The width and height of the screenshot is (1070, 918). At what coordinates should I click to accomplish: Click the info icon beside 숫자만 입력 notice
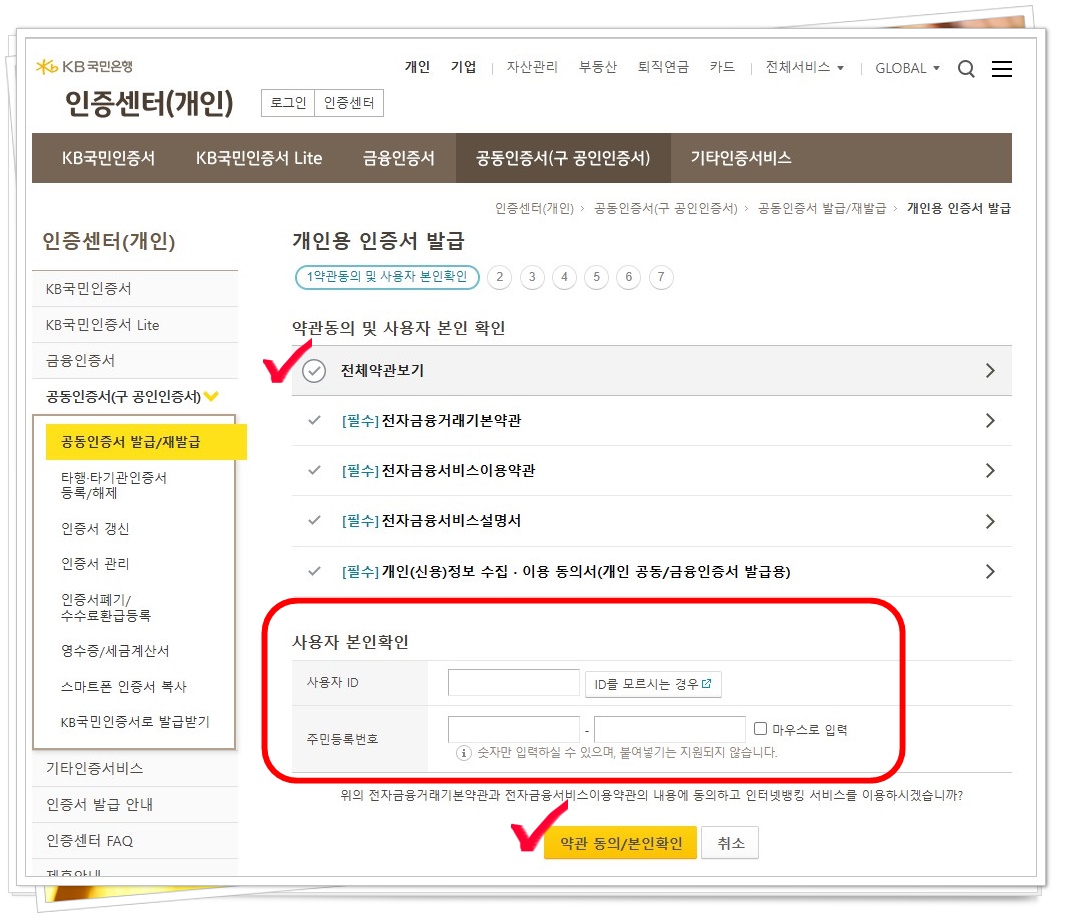point(463,752)
